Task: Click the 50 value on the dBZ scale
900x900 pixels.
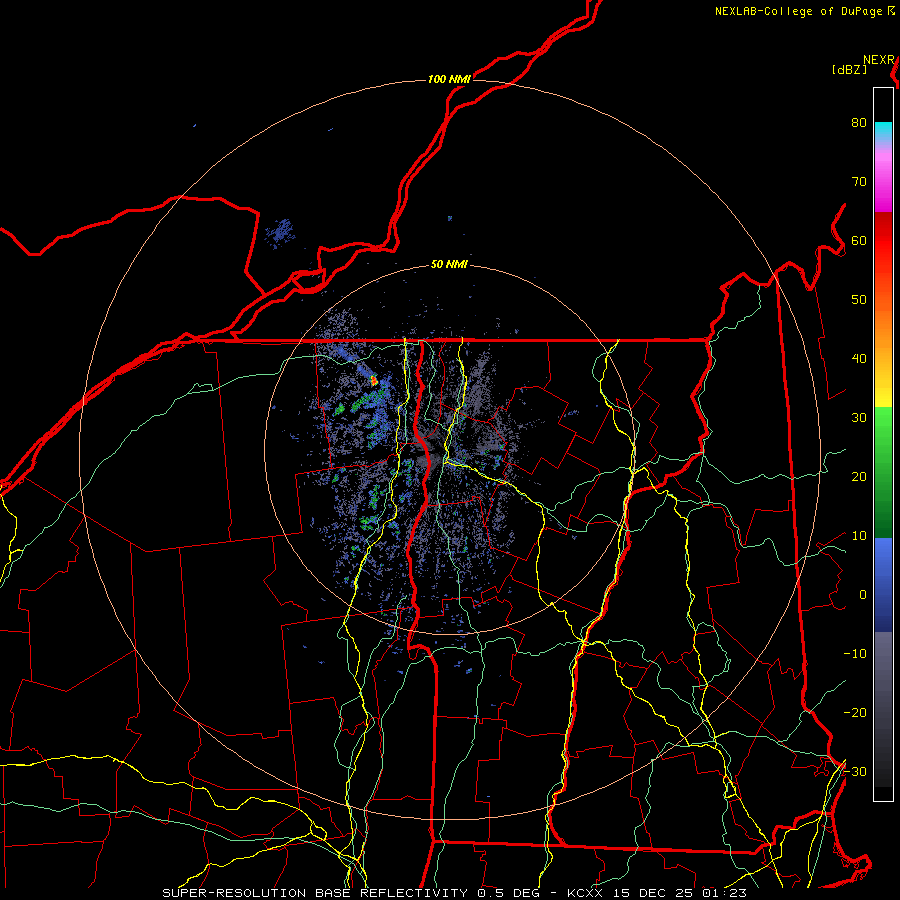Action: pyautogui.click(x=859, y=300)
